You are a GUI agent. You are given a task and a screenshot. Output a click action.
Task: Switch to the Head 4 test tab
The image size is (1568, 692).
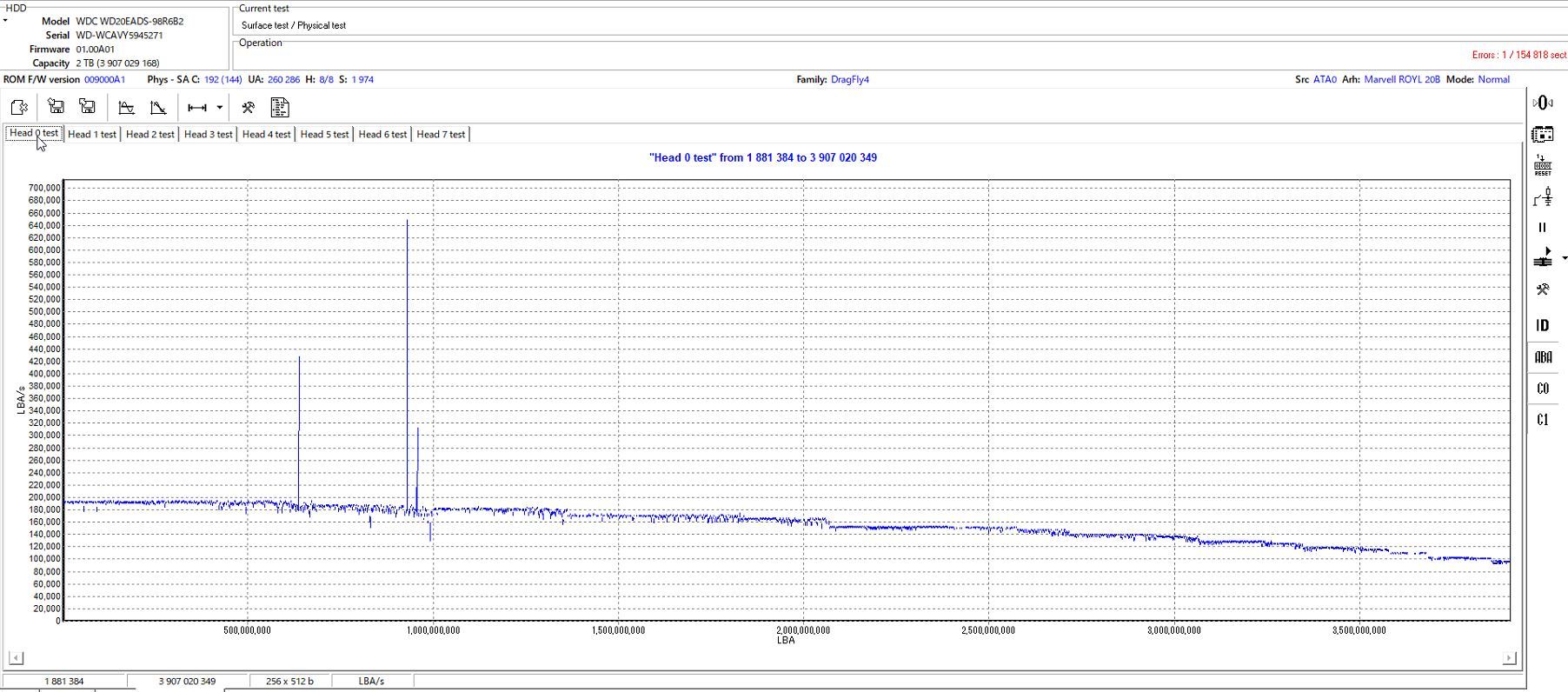[x=267, y=134]
